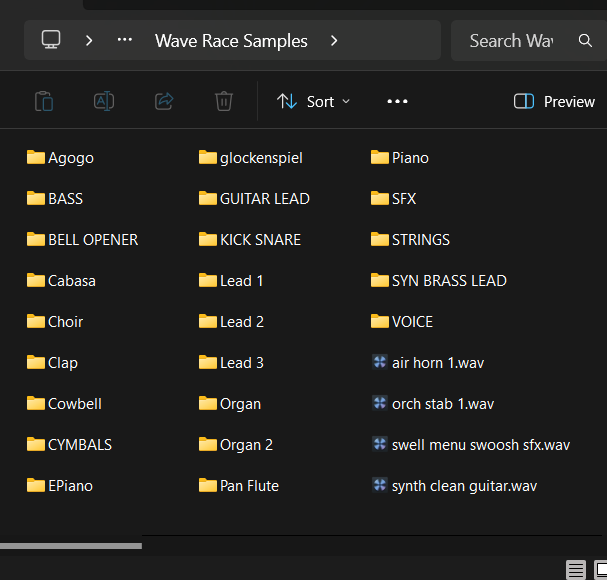Open the Sort dropdown menu
This screenshot has width=607, height=580.
314,101
